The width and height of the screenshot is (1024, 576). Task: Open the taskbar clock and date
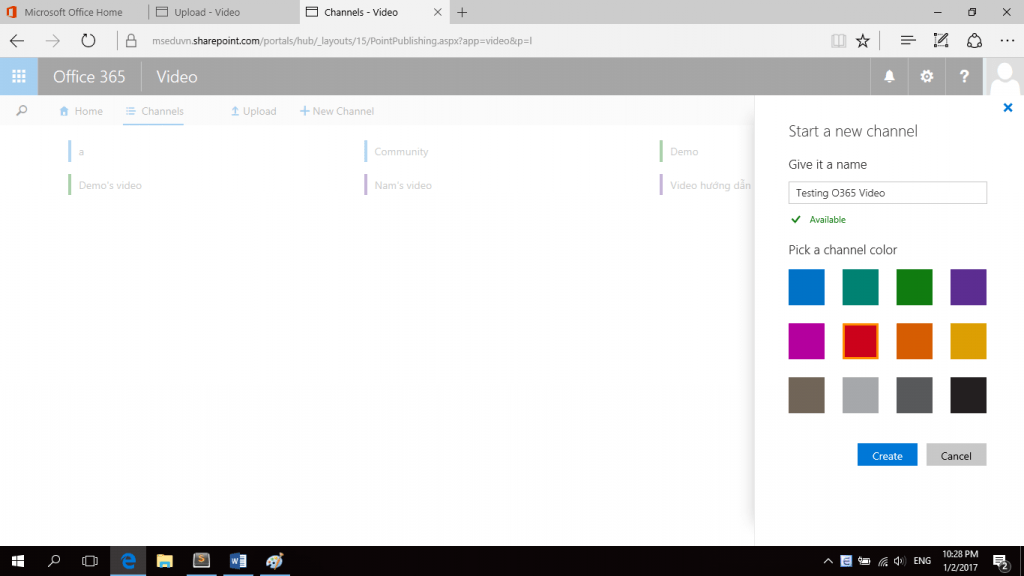click(x=960, y=561)
